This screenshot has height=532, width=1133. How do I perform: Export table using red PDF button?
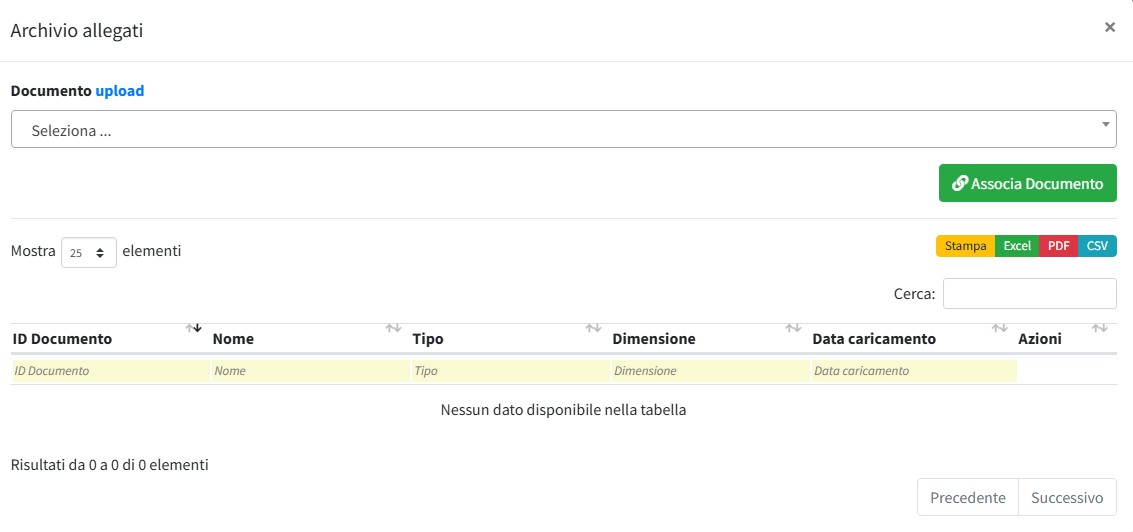[x=1058, y=246]
